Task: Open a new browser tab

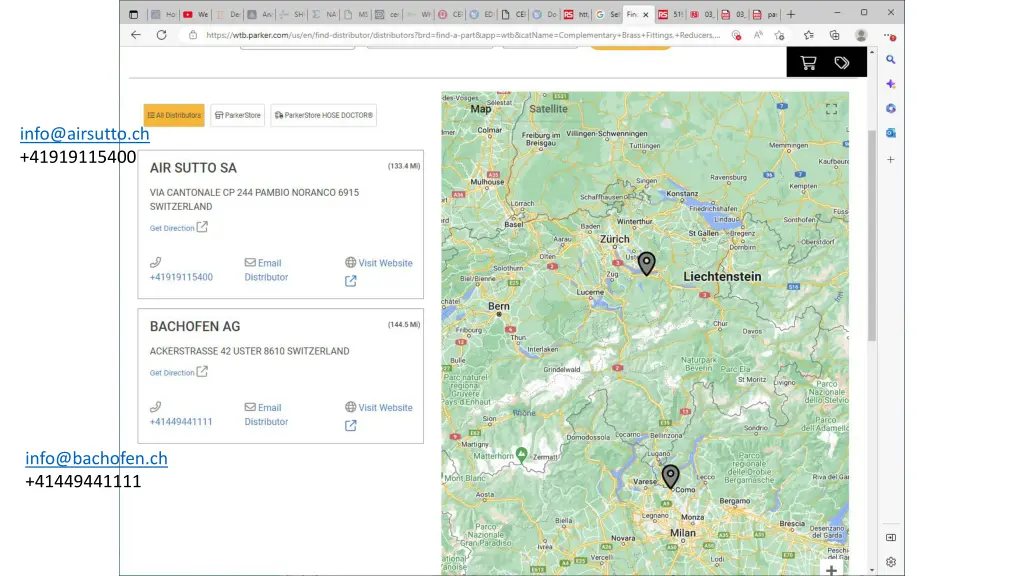Action: (791, 14)
